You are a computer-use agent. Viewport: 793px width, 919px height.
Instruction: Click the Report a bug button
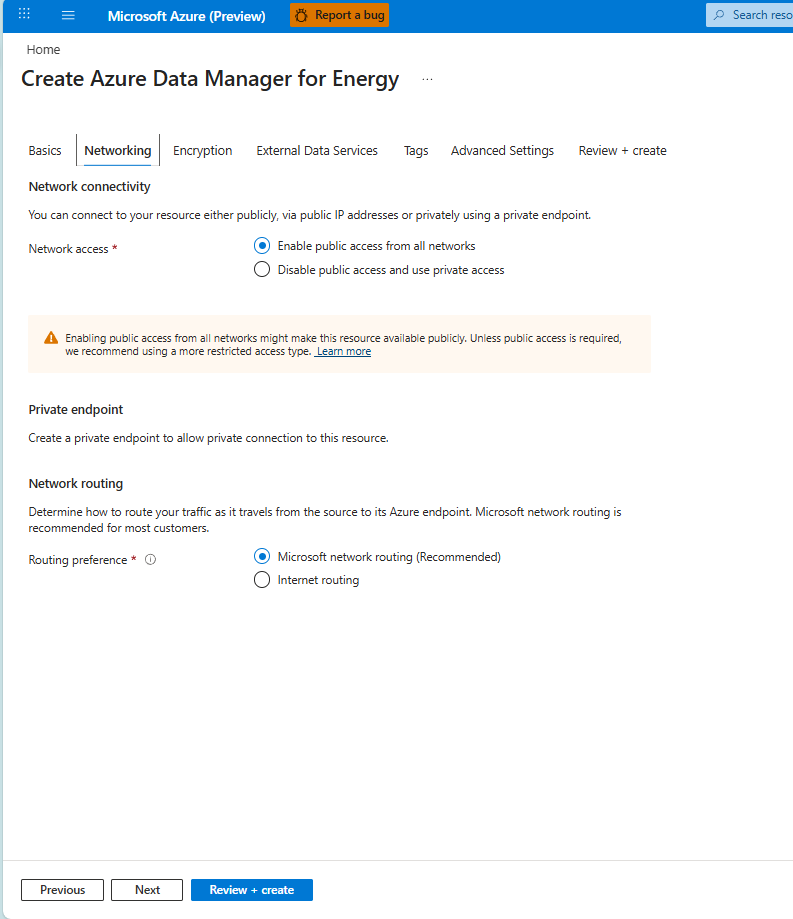click(339, 15)
